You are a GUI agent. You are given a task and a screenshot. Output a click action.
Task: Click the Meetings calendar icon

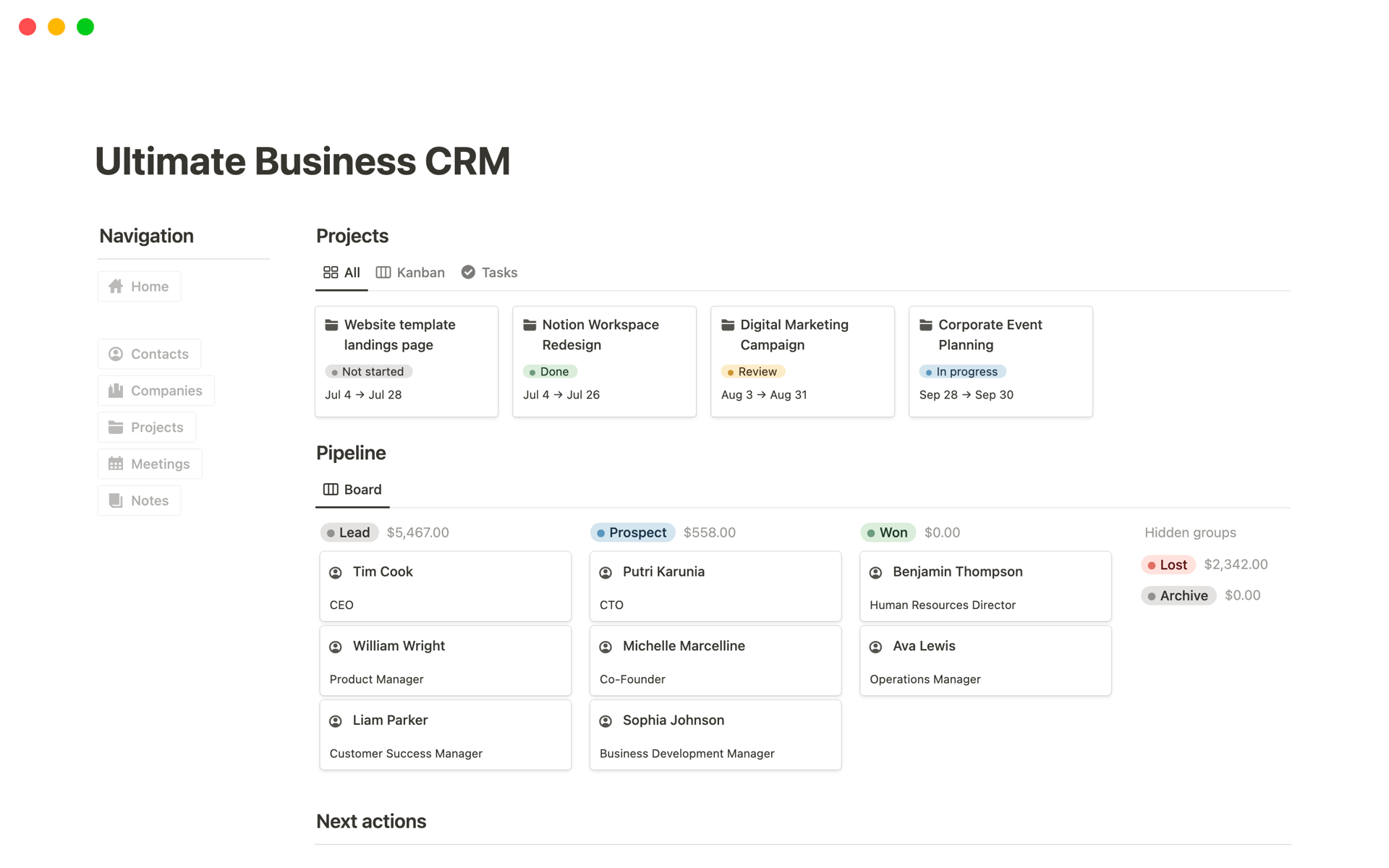coord(116,464)
